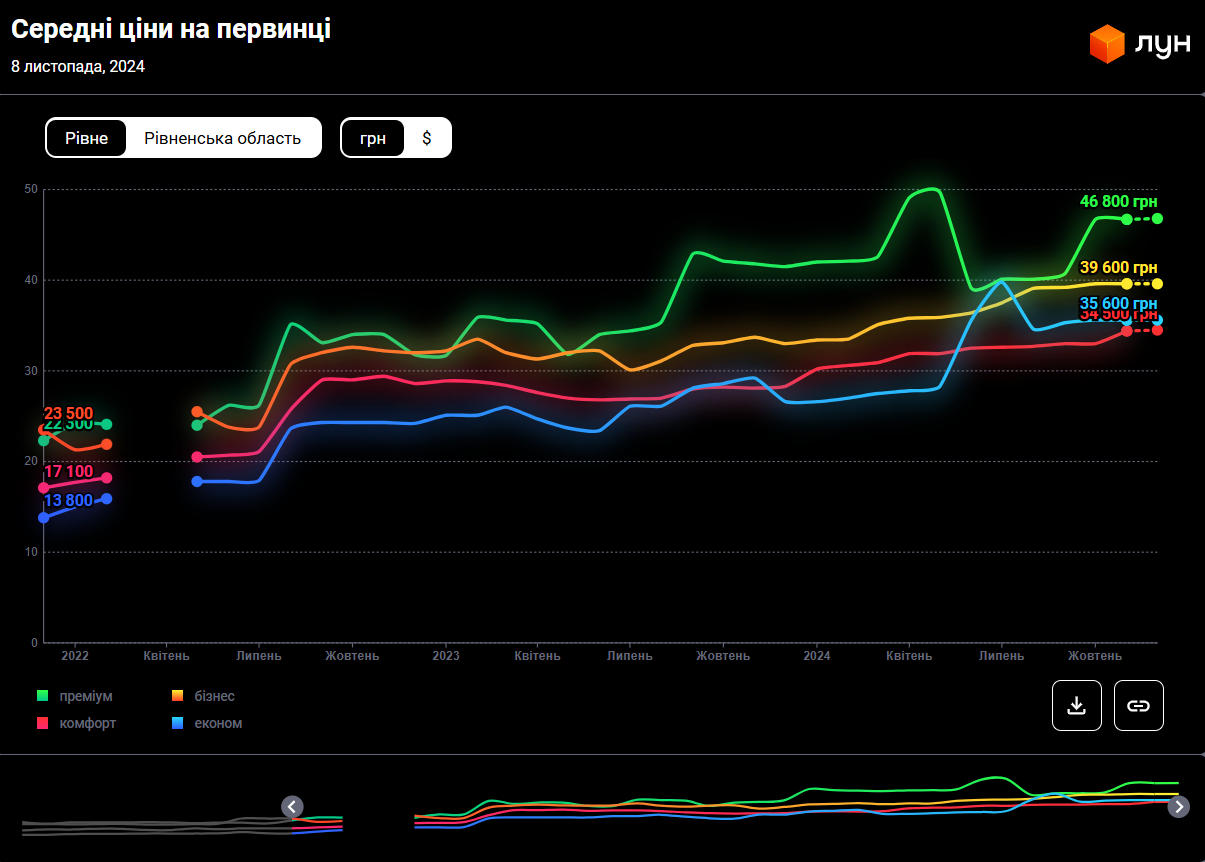Image resolution: width=1205 pixels, height=862 pixels.
Task: Click the 39 600 грн бізнес endpoint label
Action: (x=1118, y=267)
